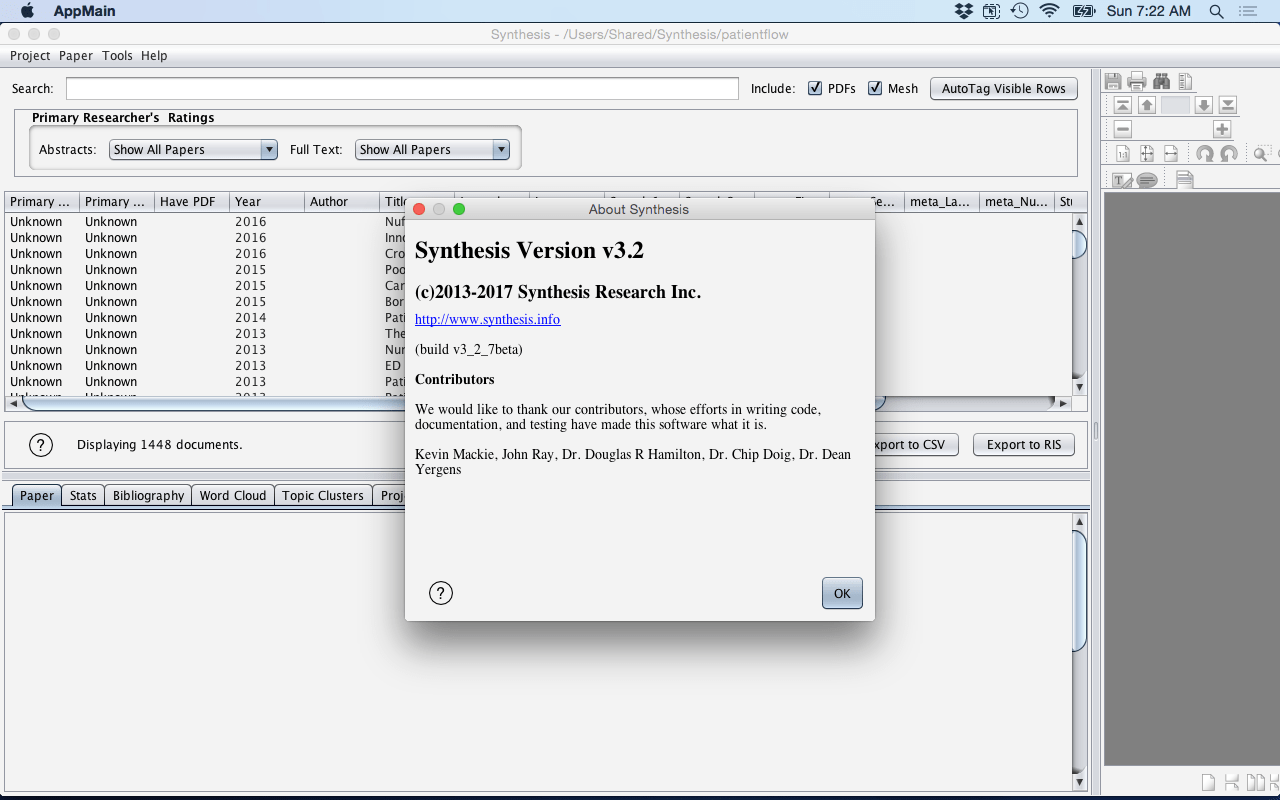The height and width of the screenshot is (800, 1280).
Task: Open the Tools menu
Action: pos(117,56)
